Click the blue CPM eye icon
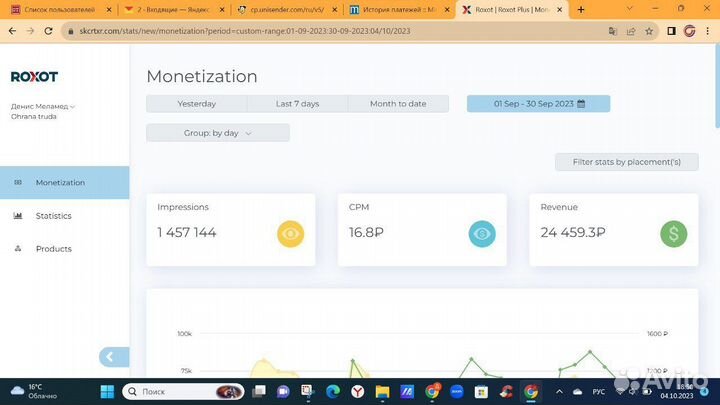This screenshot has height=405, width=720. coord(482,234)
